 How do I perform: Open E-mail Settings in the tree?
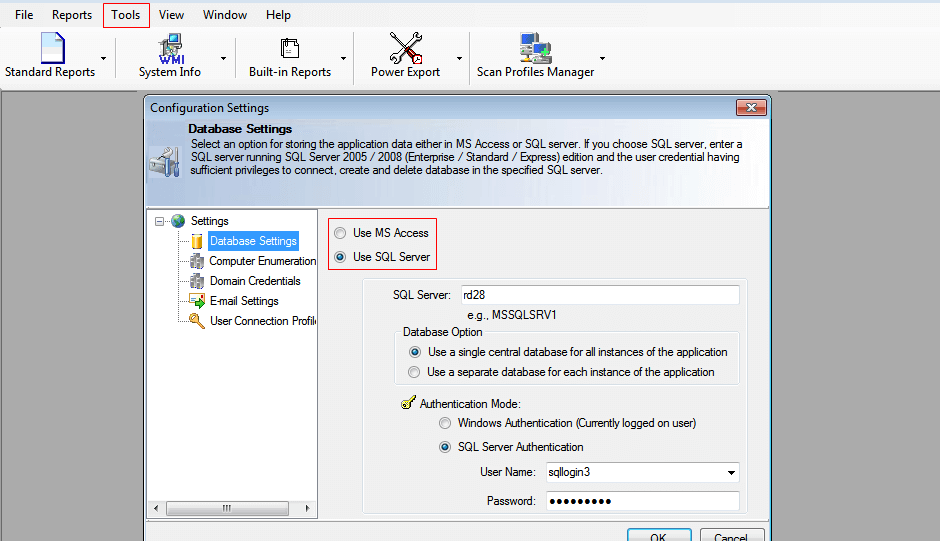point(244,301)
